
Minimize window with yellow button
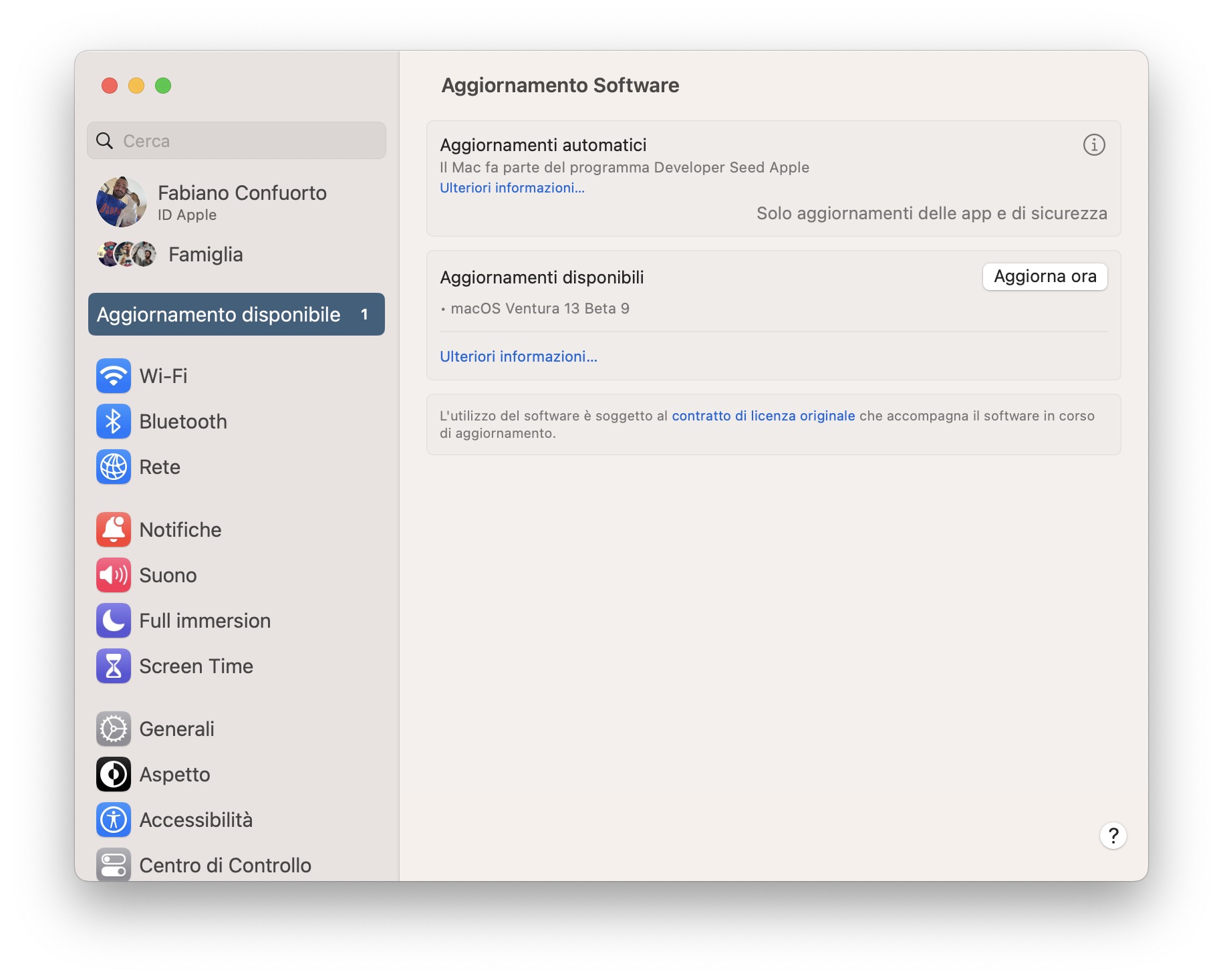pos(136,86)
